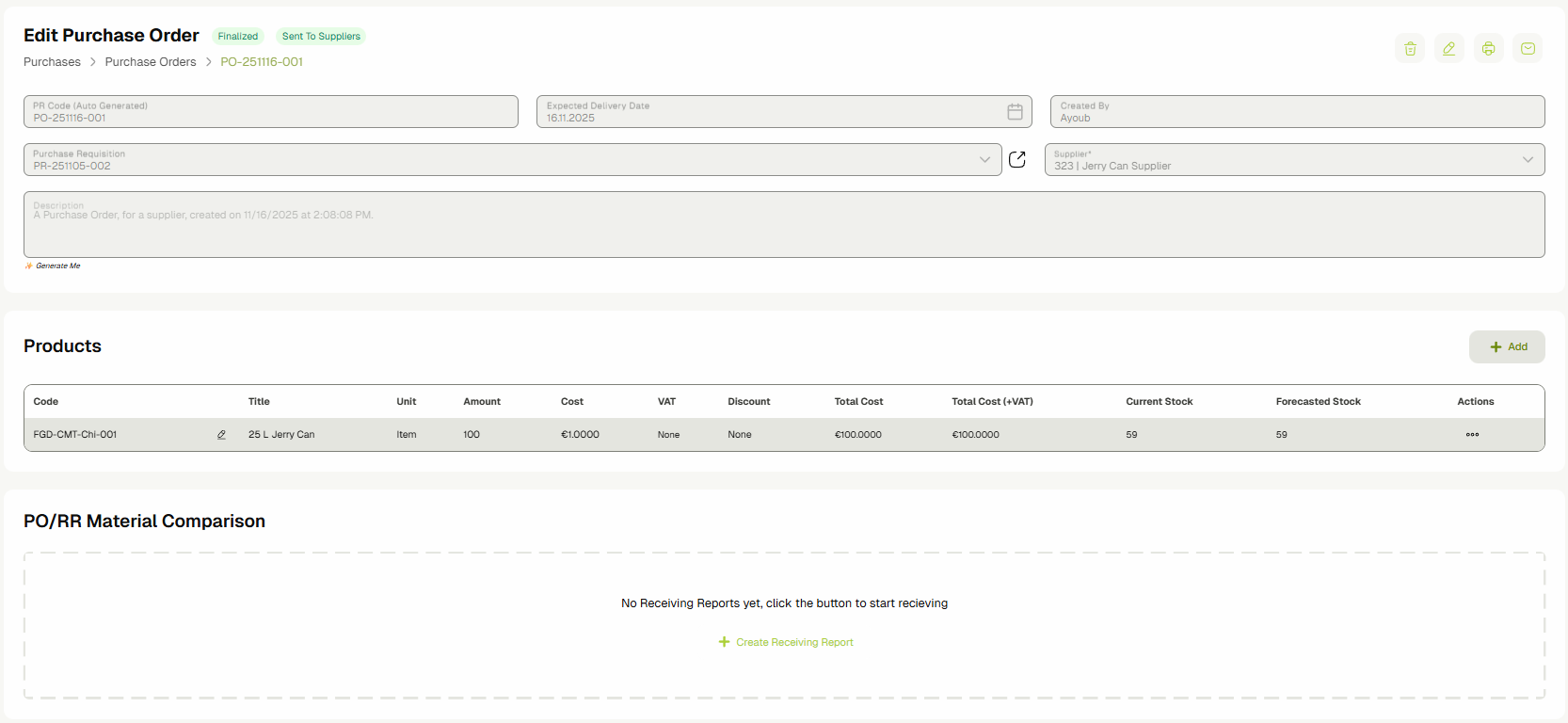1568x723 pixels.
Task: Click the VAT column header
Action: click(x=666, y=402)
